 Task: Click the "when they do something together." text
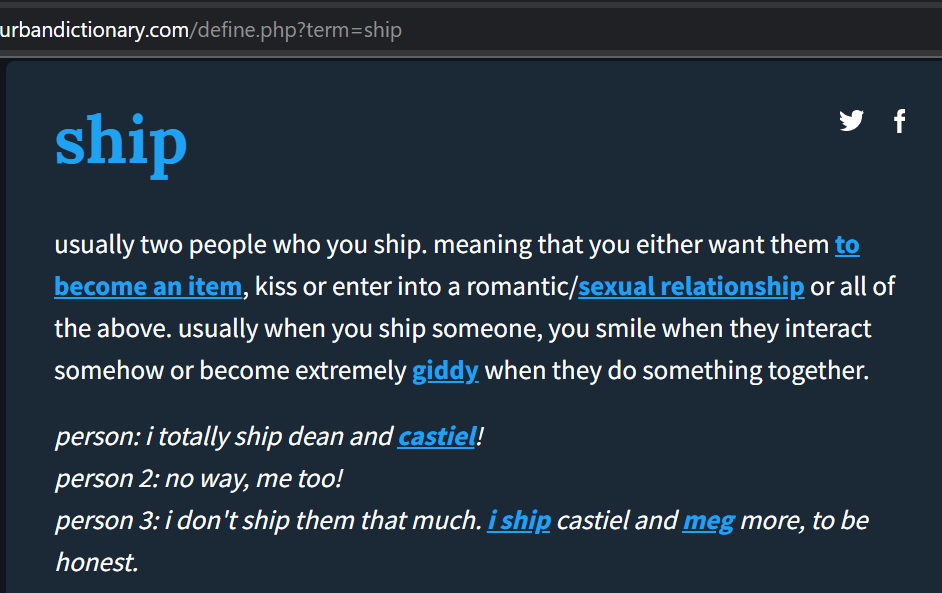(676, 371)
